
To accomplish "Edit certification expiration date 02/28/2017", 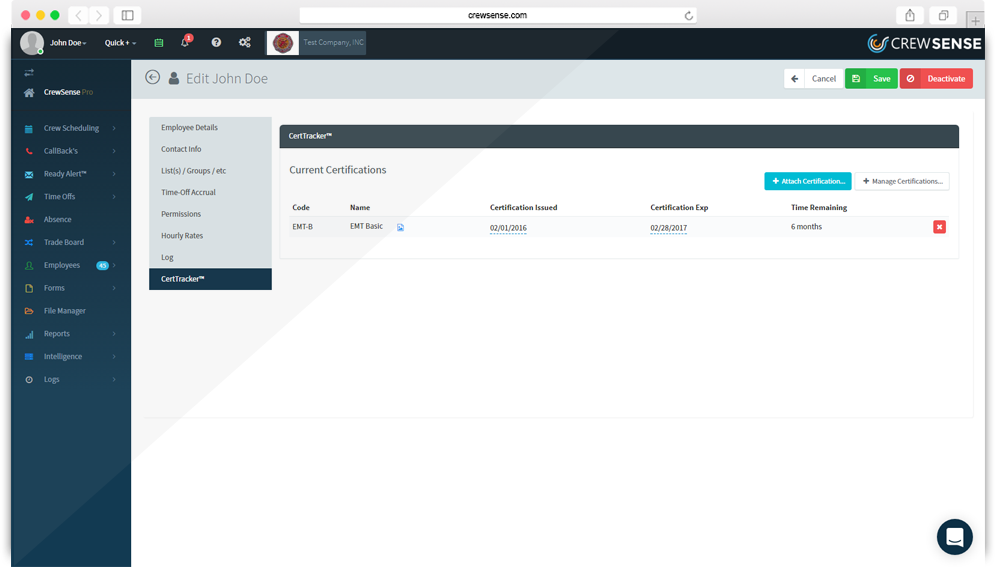I will coord(668,228).
